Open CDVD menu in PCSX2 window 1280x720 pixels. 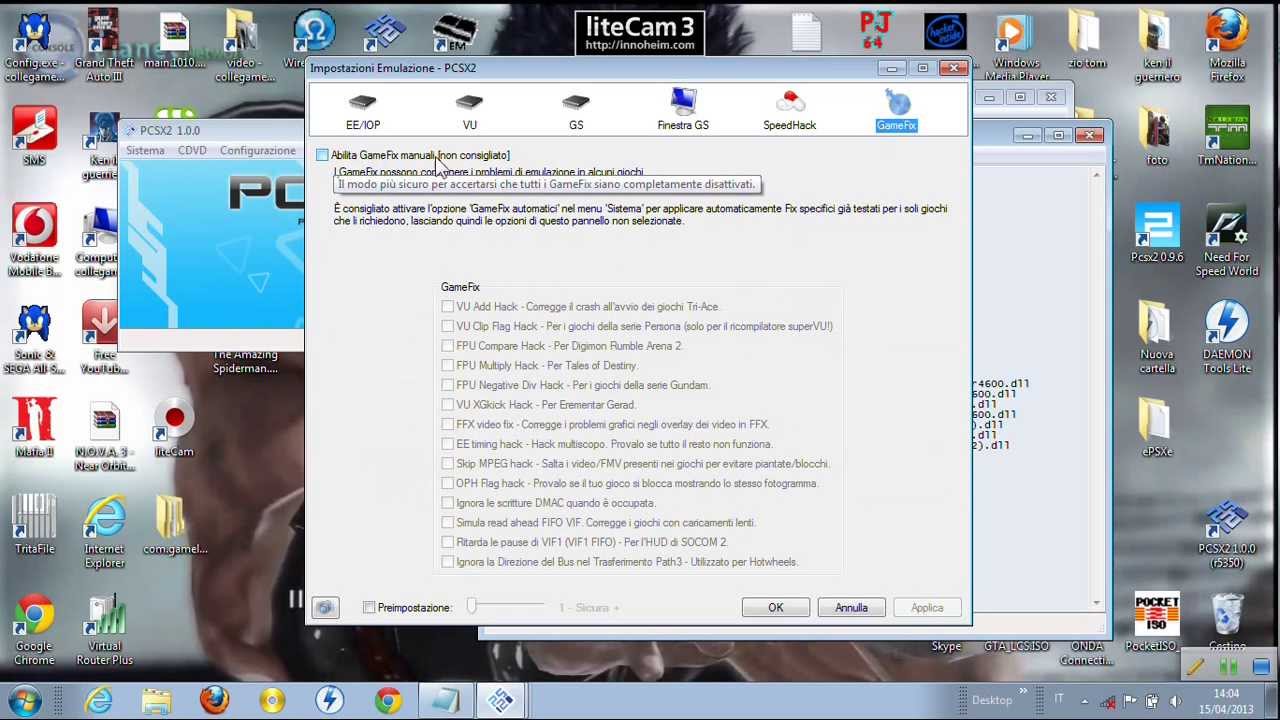[x=192, y=150]
